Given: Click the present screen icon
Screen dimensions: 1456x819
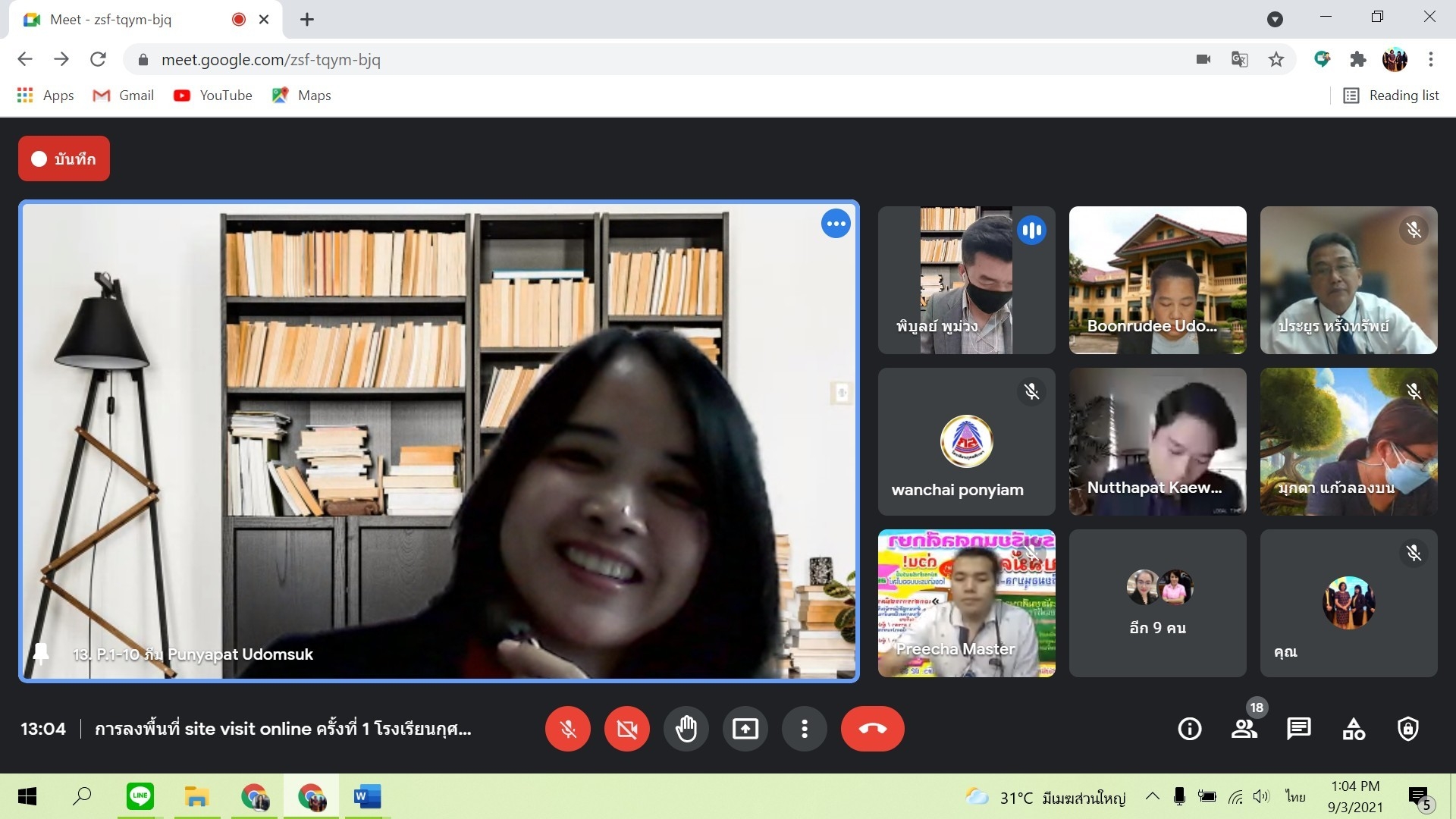Looking at the screenshot, I should click(x=745, y=729).
